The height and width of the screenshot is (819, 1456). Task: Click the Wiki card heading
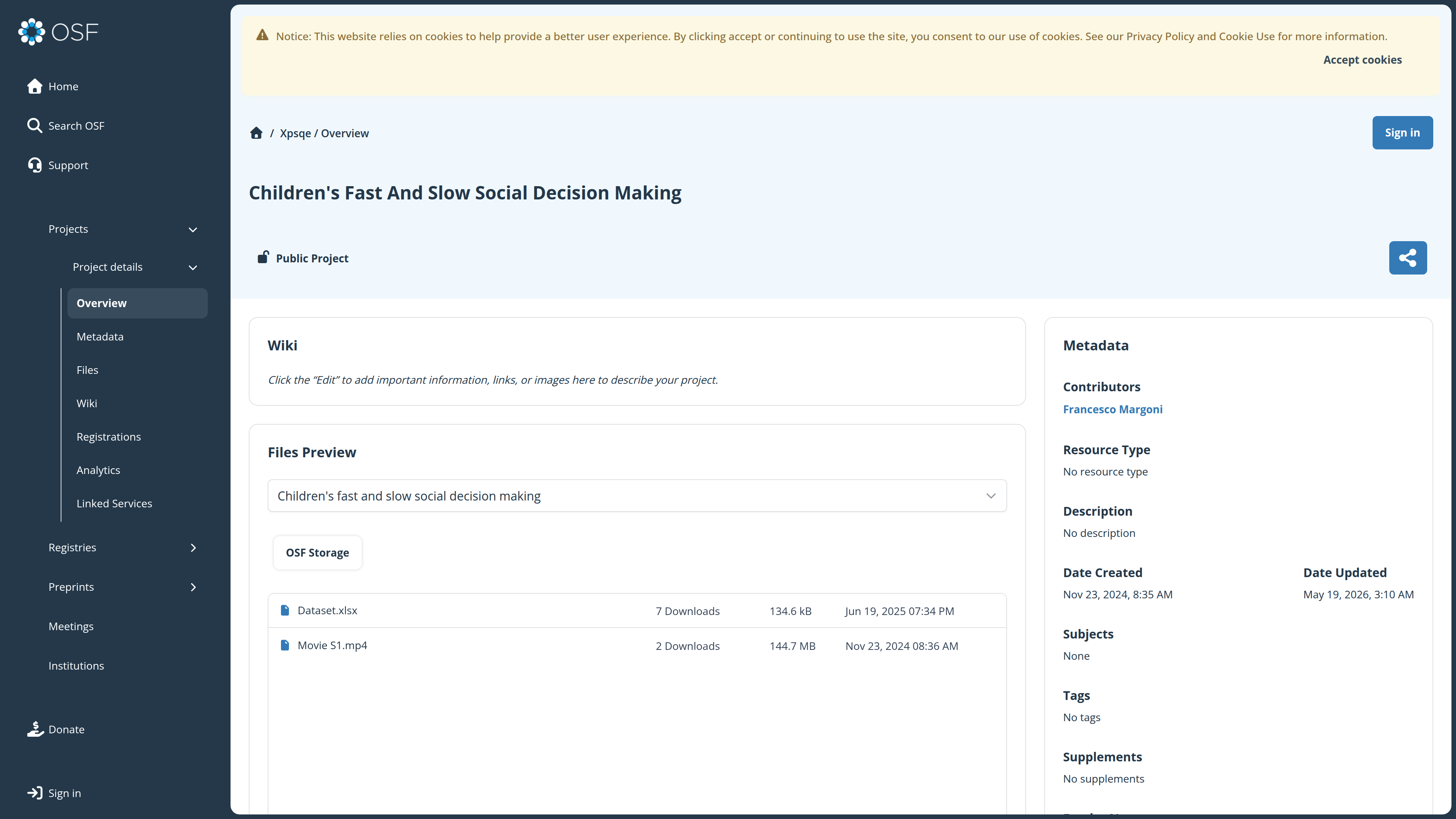[282, 345]
